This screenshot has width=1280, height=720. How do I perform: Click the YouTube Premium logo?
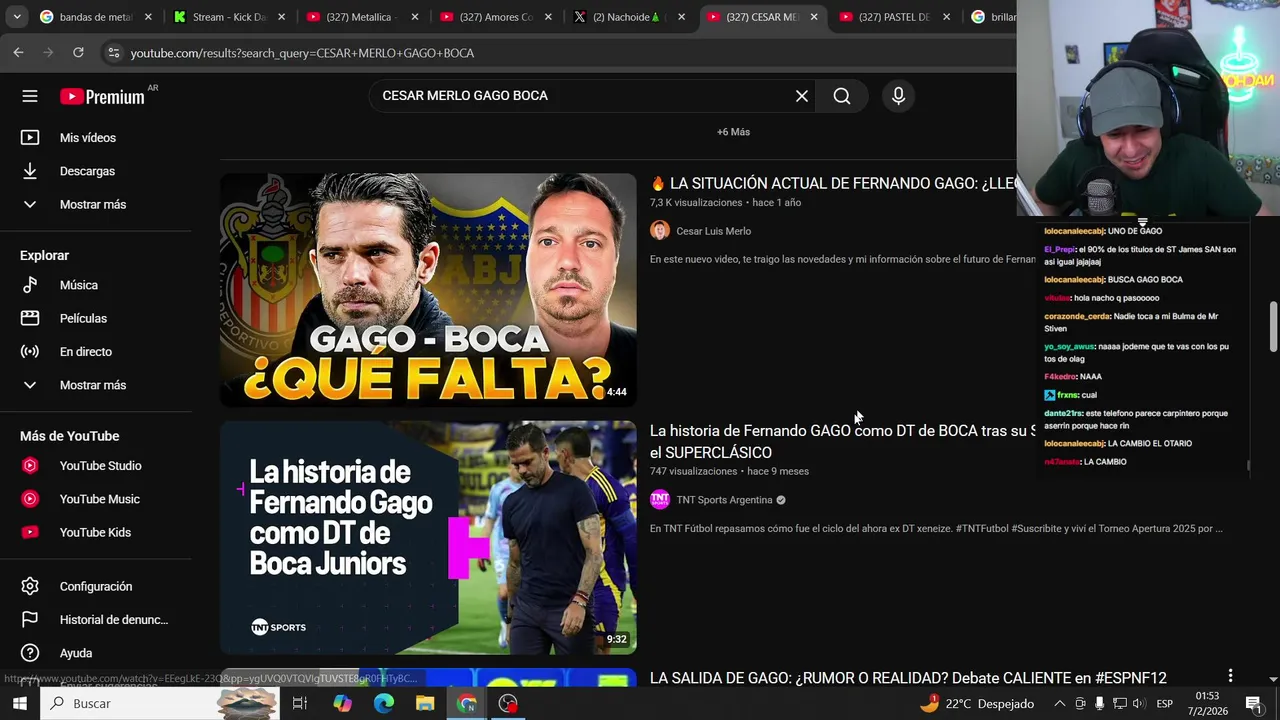click(x=102, y=96)
